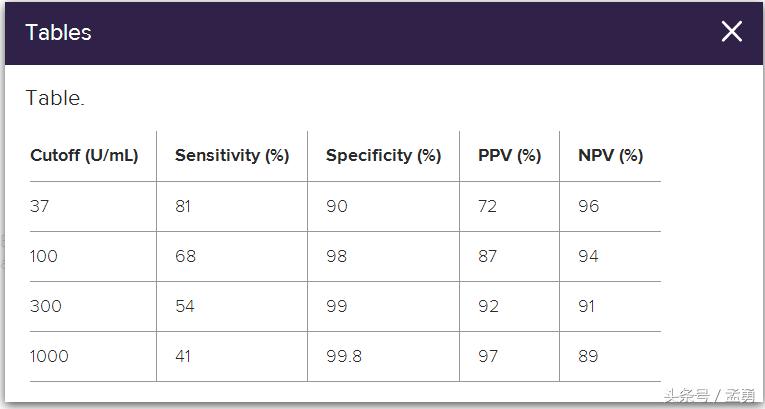
Task: Click the Specificity (%) column header
Action: (x=383, y=156)
